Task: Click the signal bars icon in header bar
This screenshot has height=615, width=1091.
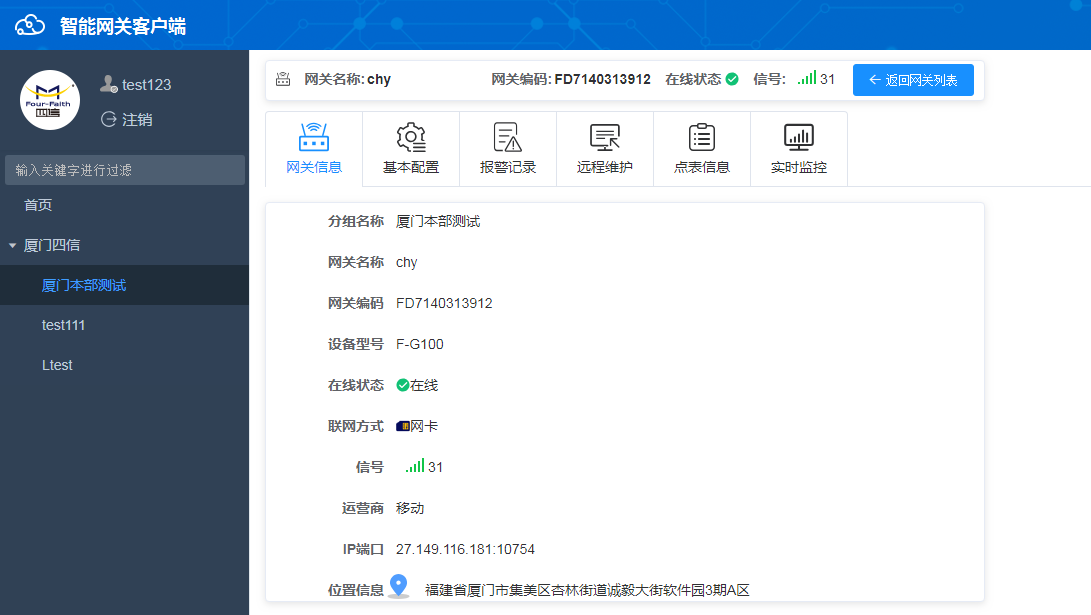Action: pyautogui.click(x=807, y=78)
